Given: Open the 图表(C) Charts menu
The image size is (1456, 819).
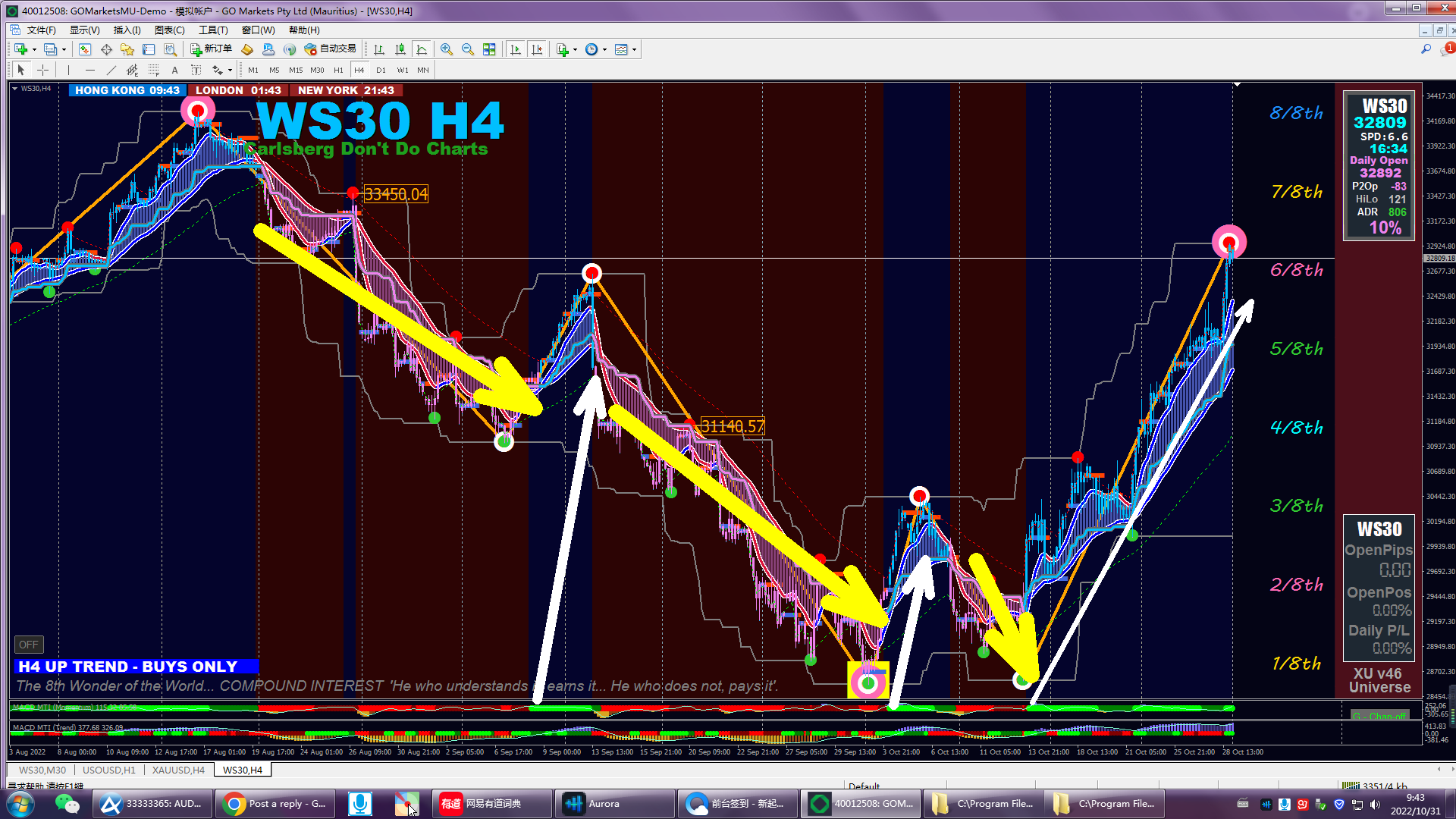Looking at the screenshot, I should (x=169, y=30).
